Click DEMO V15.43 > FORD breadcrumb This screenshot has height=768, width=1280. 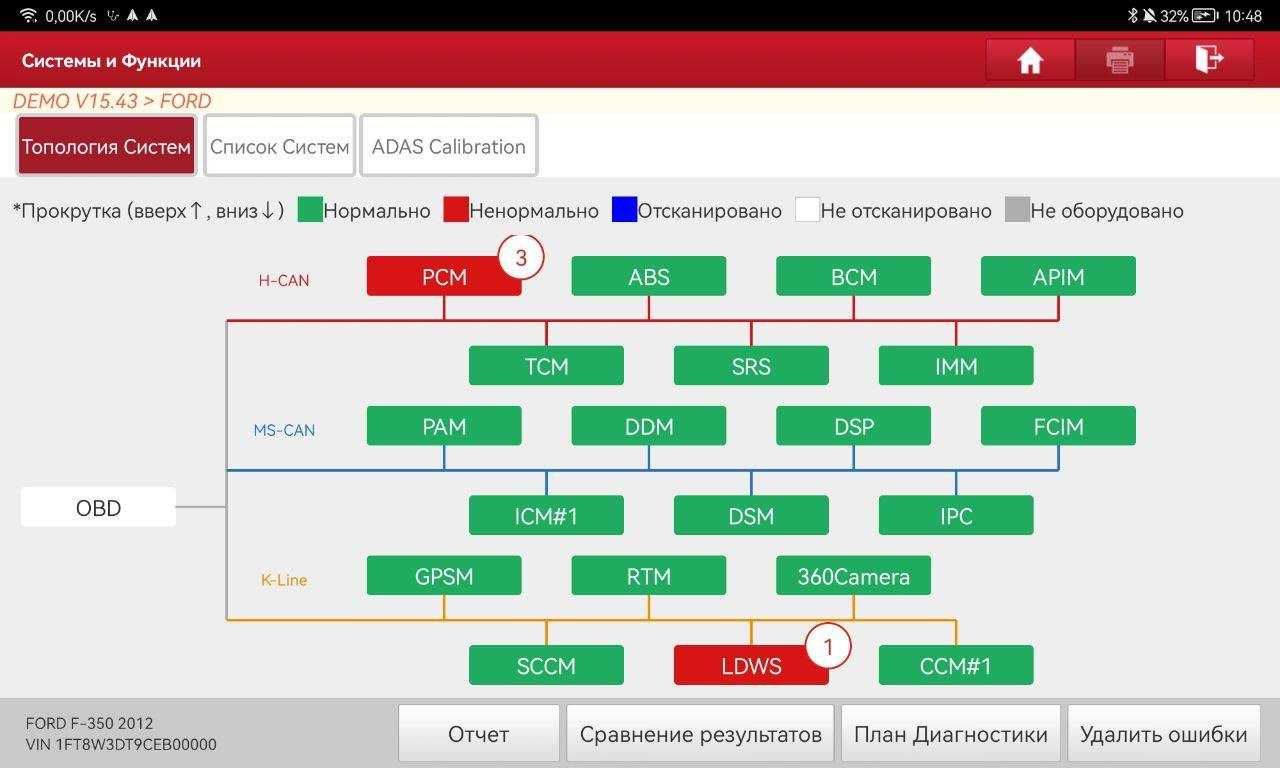coord(112,101)
